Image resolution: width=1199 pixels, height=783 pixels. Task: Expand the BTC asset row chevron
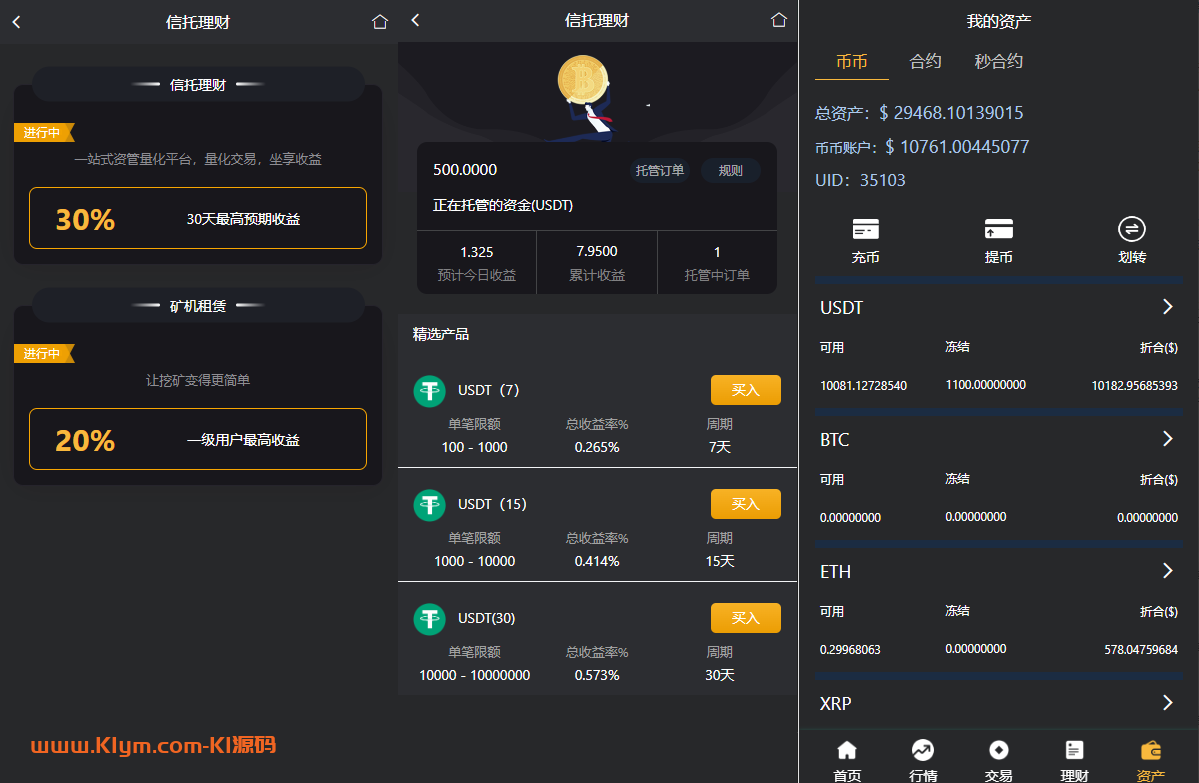(1168, 438)
